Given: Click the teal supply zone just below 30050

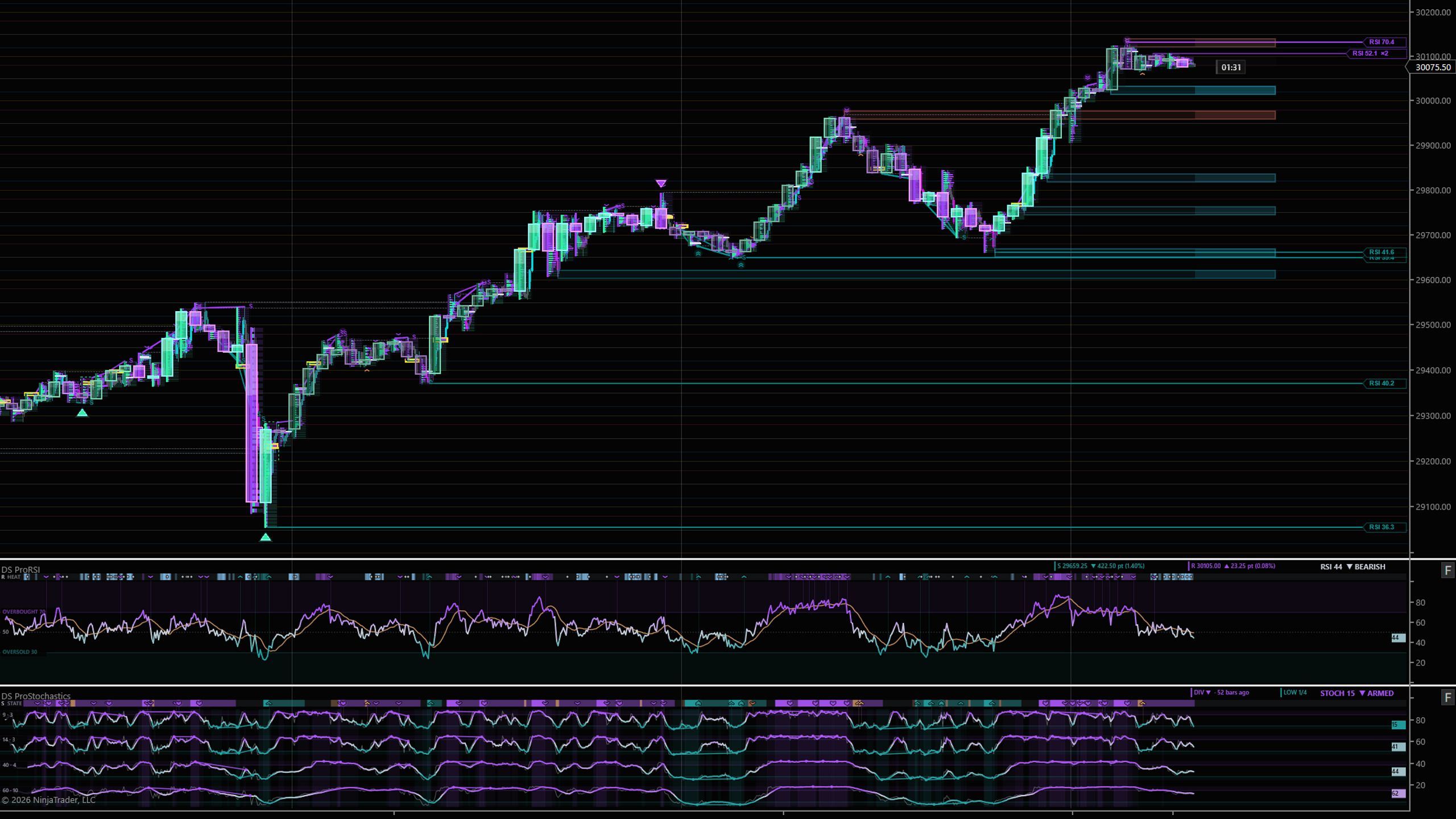Looking at the screenshot, I should 1193,90.
